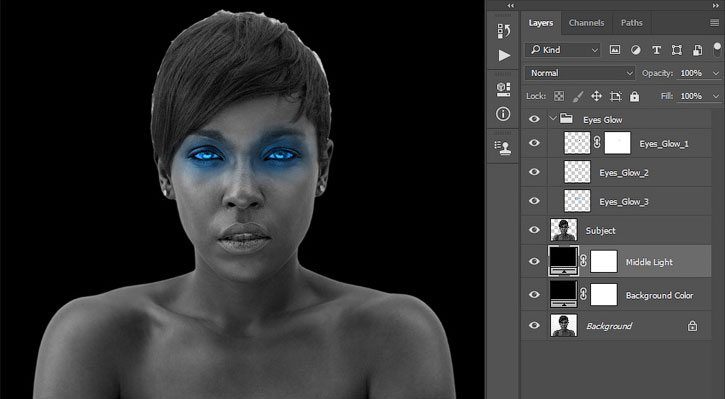Select the Background layer name
Viewport: 725px width, 399px height.
coord(609,326)
